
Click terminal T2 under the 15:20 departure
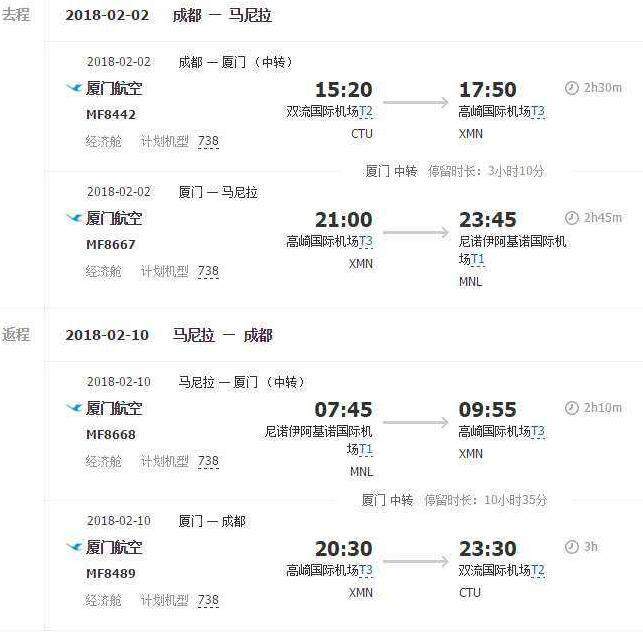366,112
